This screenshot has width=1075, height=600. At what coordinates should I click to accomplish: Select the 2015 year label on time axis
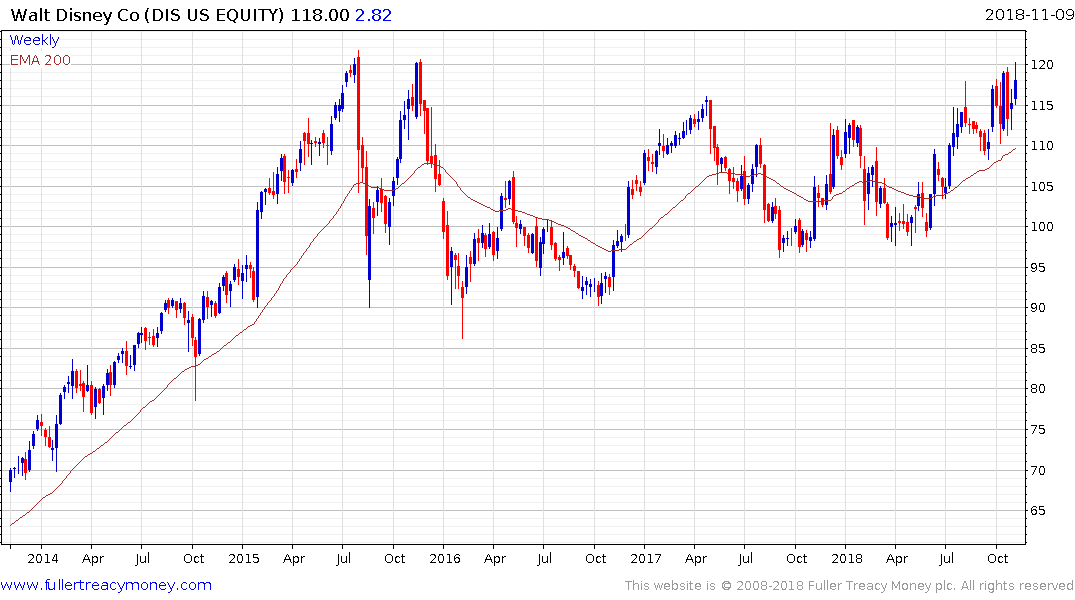(243, 559)
